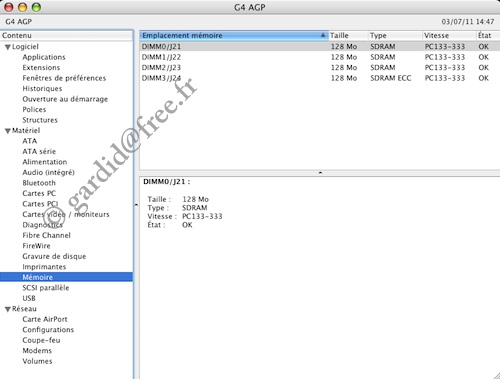500x379 pixels.
Task: Click the G4 AGP title label
Action: click(250, 7)
